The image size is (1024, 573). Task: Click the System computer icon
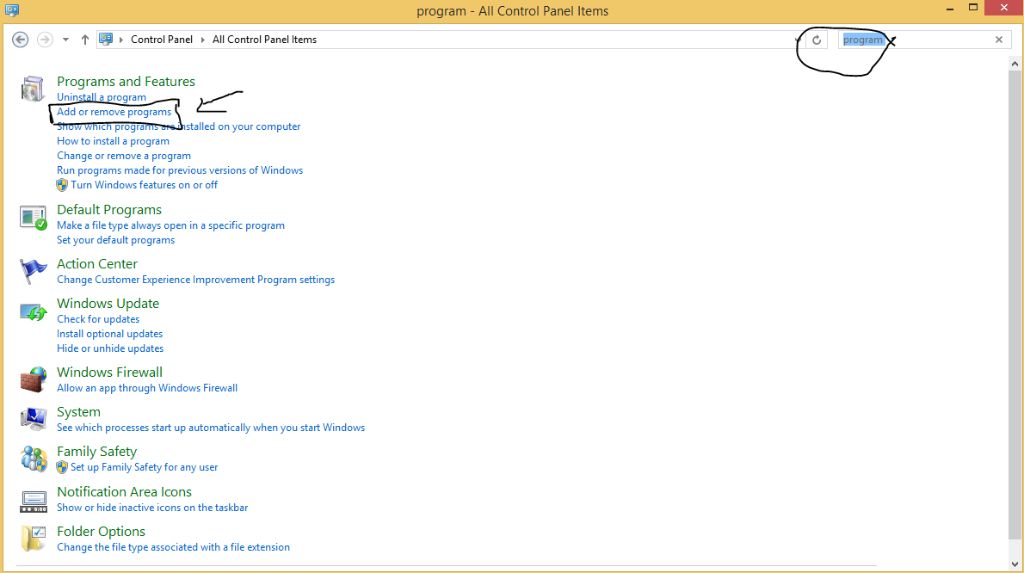pyautogui.click(x=33, y=419)
